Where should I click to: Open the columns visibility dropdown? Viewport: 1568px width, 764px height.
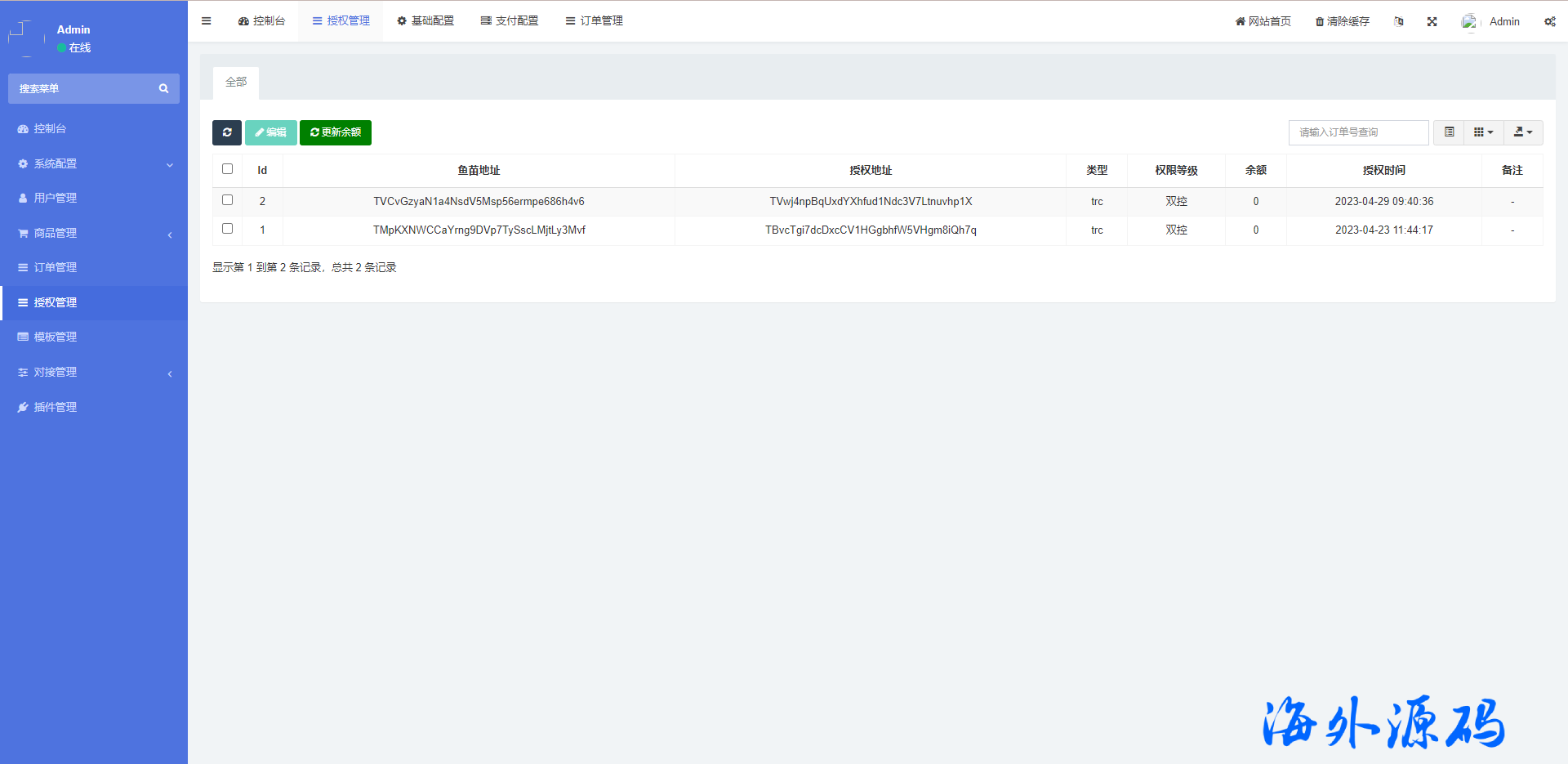pos(1483,132)
